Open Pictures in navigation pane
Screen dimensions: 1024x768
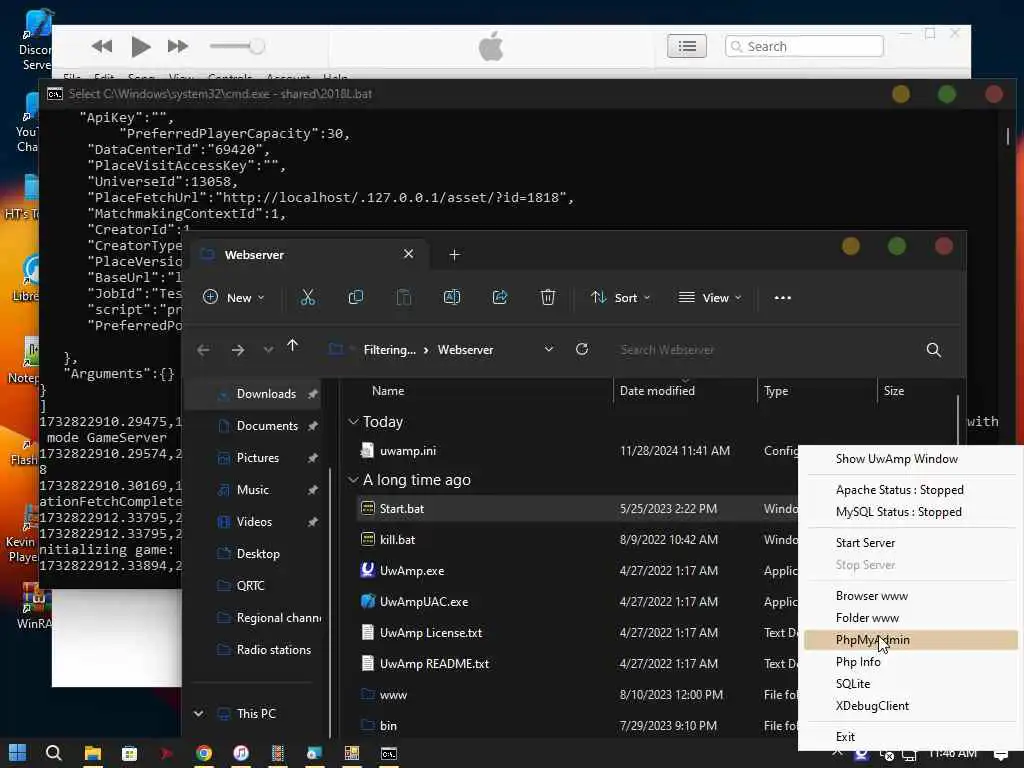point(257,458)
